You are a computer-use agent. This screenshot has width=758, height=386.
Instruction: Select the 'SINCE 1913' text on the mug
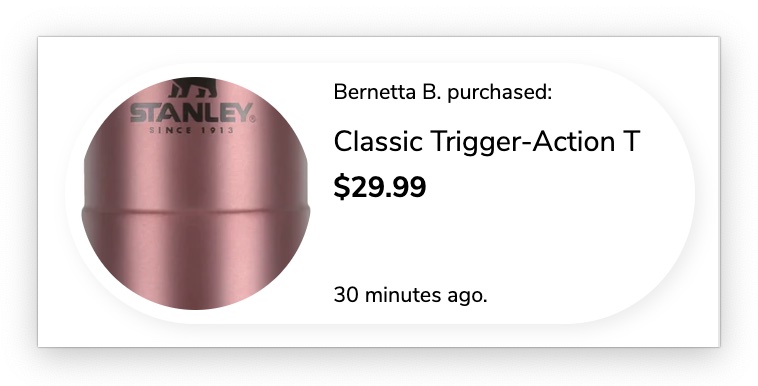coord(191,130)
